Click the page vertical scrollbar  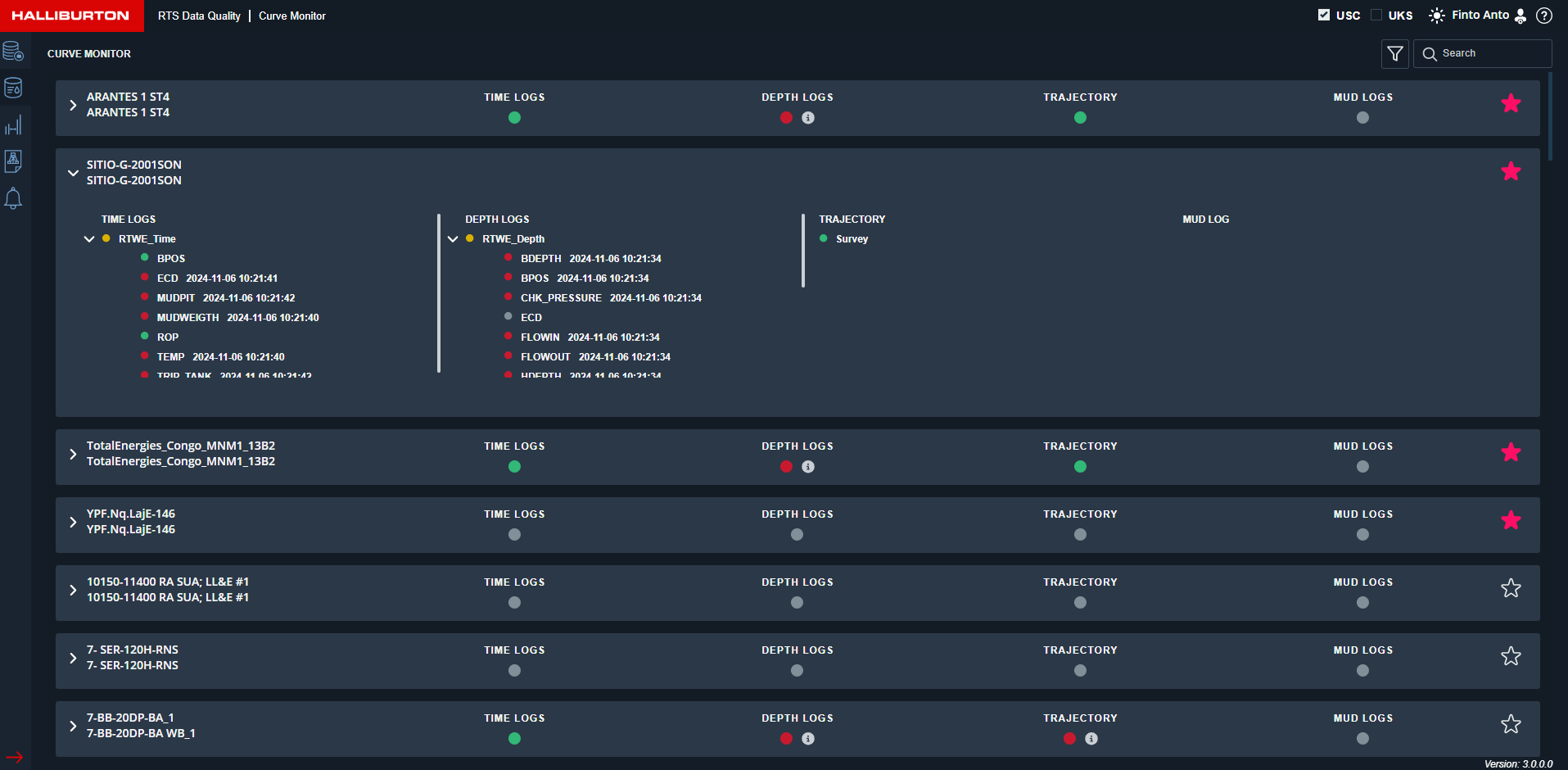pos(1550,117)
